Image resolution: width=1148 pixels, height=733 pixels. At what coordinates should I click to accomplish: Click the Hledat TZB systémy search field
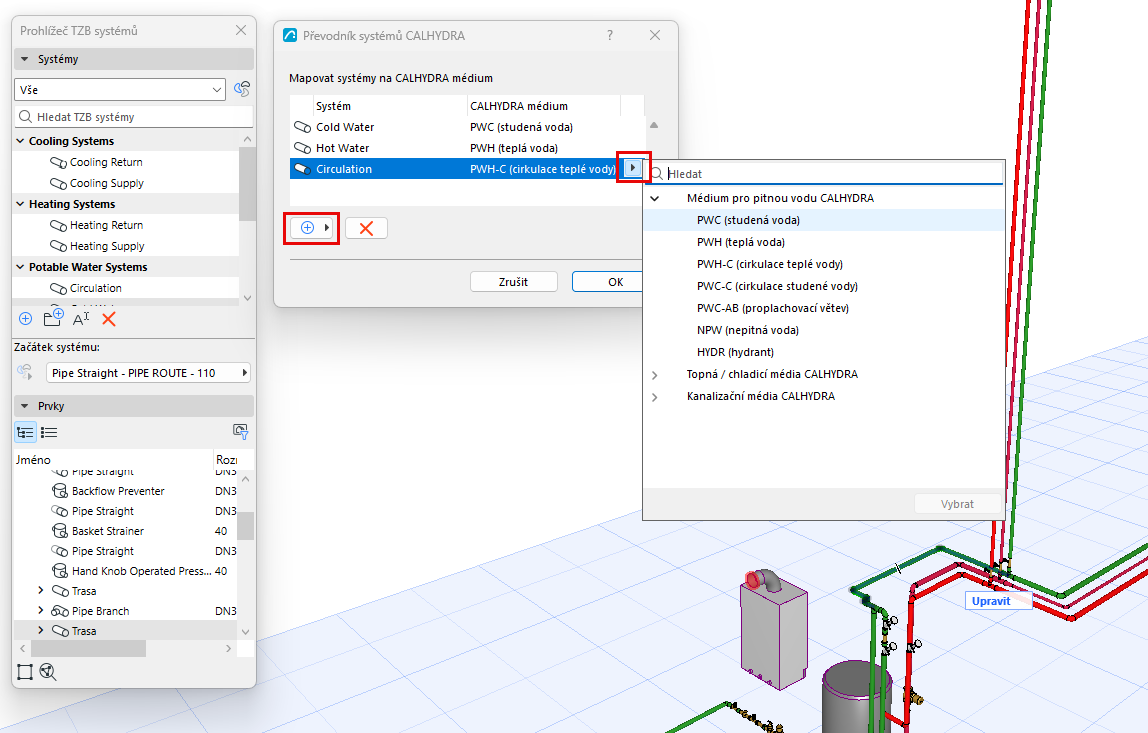coord(134,116)
